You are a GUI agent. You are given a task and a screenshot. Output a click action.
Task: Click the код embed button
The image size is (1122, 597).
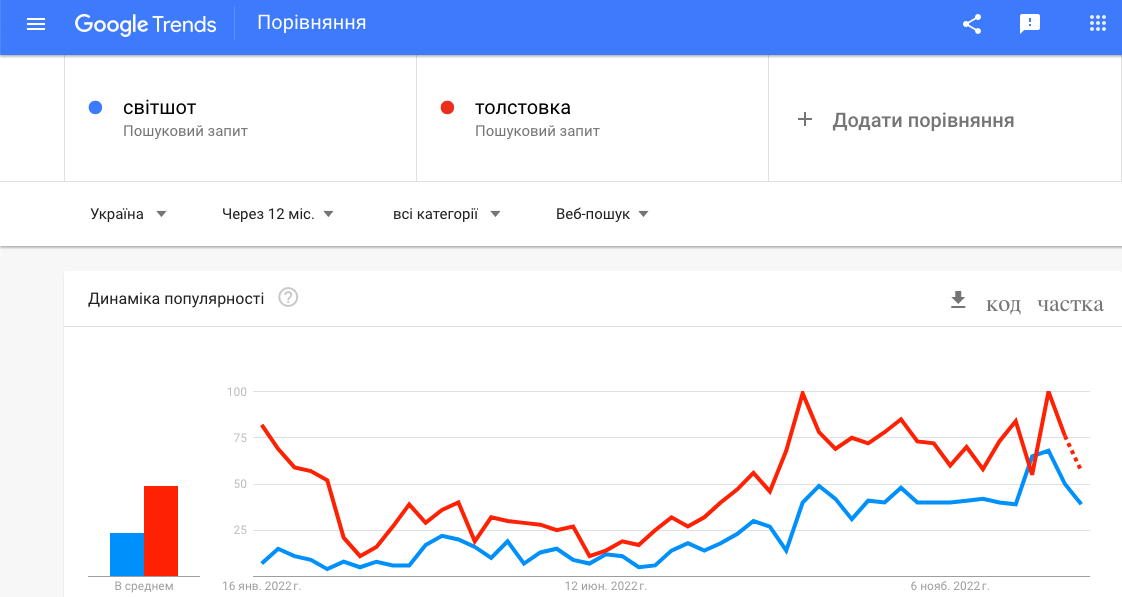1003,304
